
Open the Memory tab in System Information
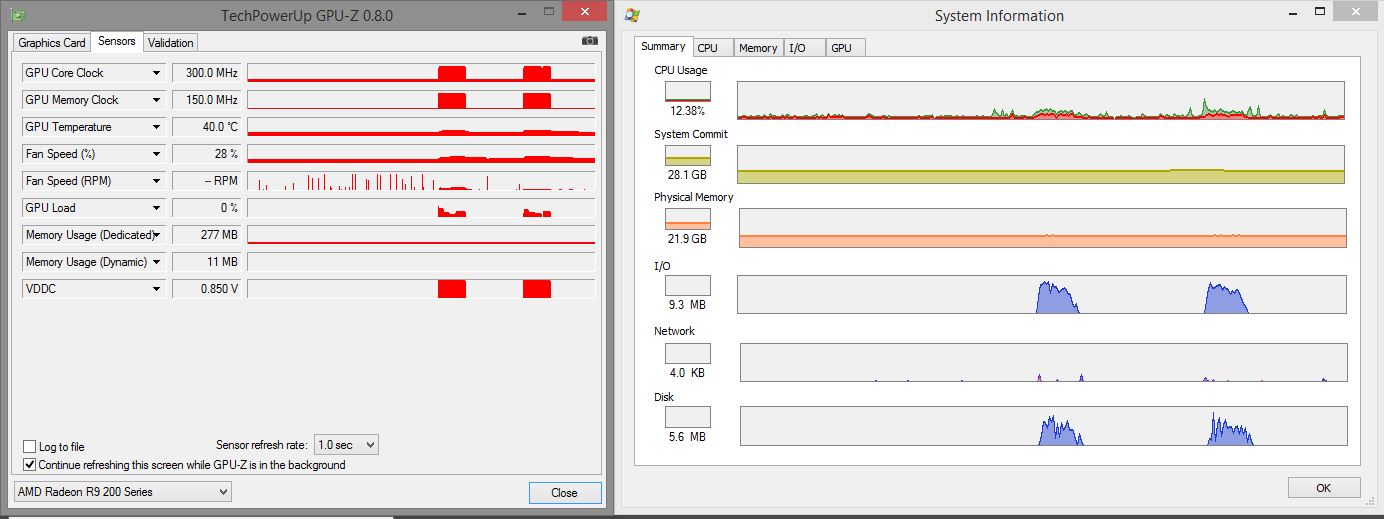pos(759,48)
